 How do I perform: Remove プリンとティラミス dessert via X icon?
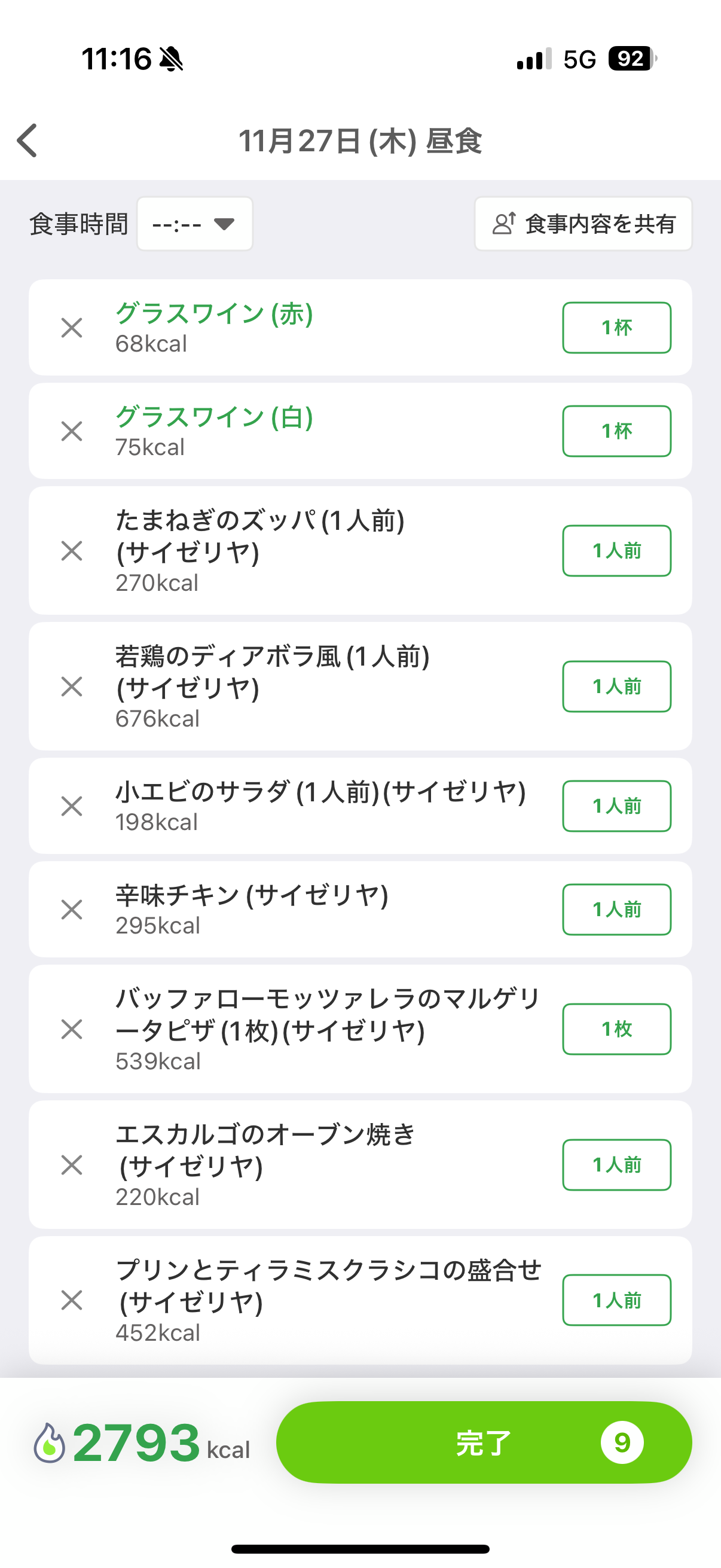72,1300
